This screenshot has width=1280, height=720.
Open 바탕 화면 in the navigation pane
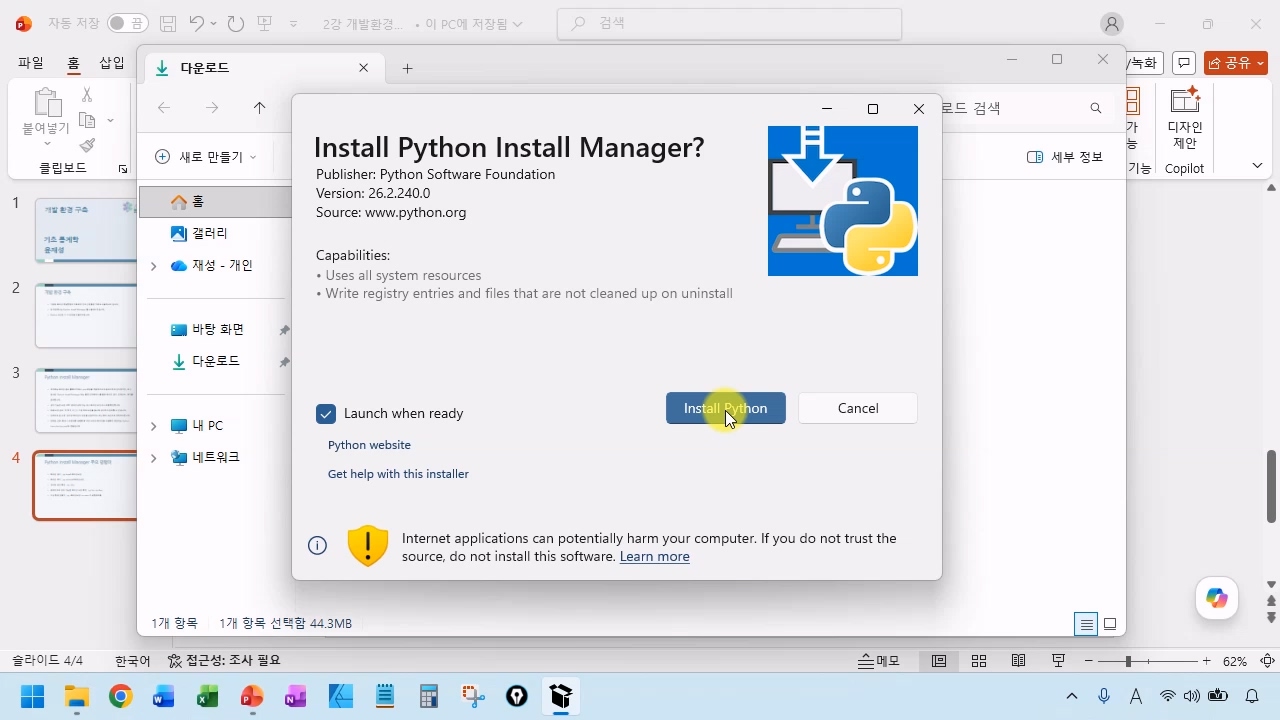click(218, 329)
